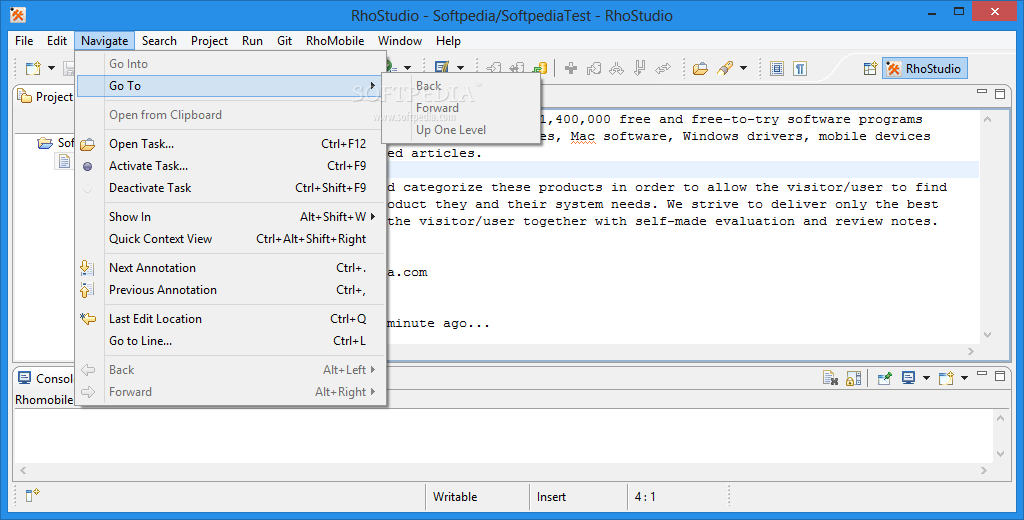Click editor vertical scrollbar down arrow
The height and width of the screenshot is (520, 1024).
[987, 334]
